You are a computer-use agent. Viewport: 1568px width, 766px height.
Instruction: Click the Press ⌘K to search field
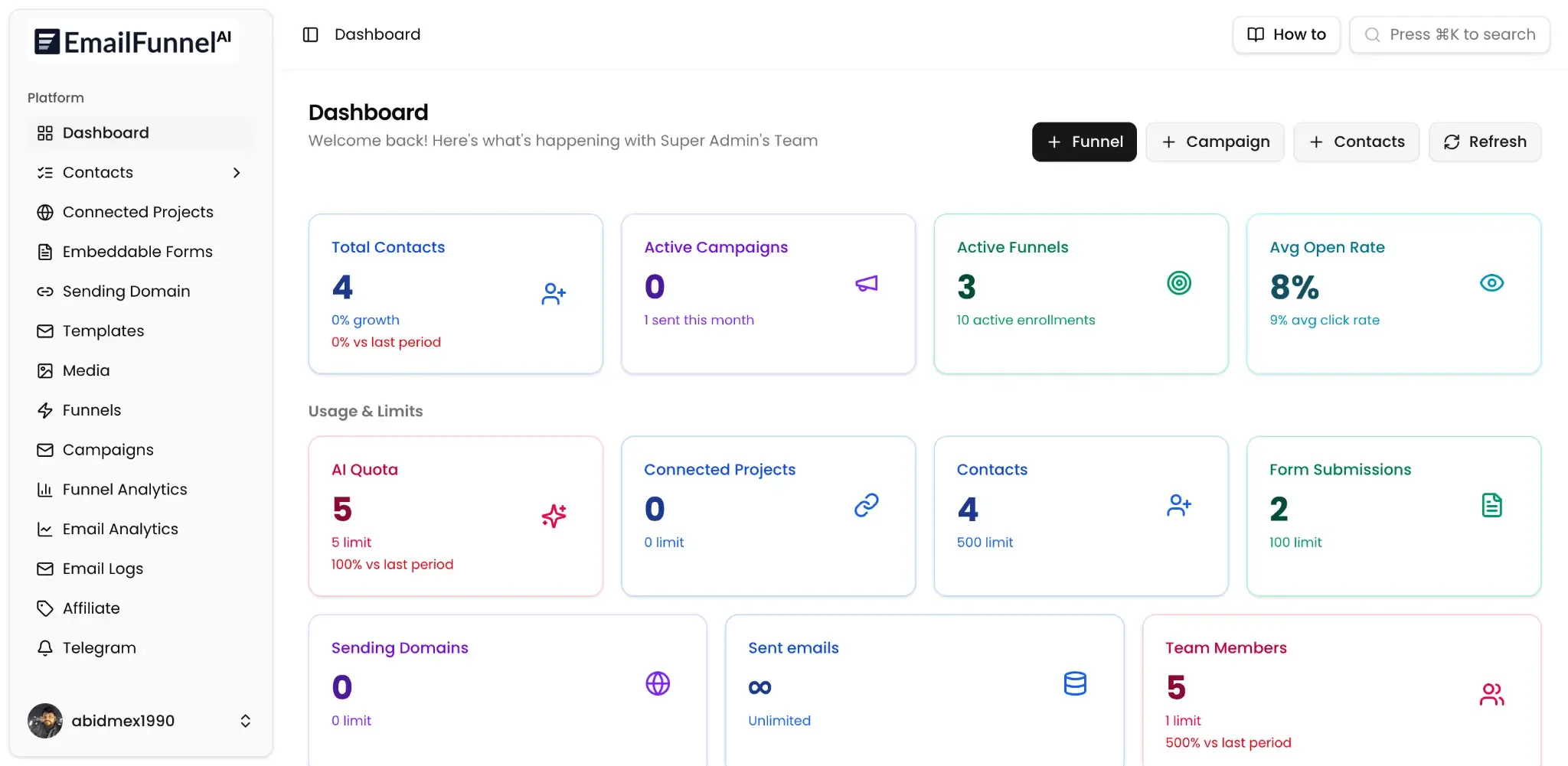[1450, 34]
